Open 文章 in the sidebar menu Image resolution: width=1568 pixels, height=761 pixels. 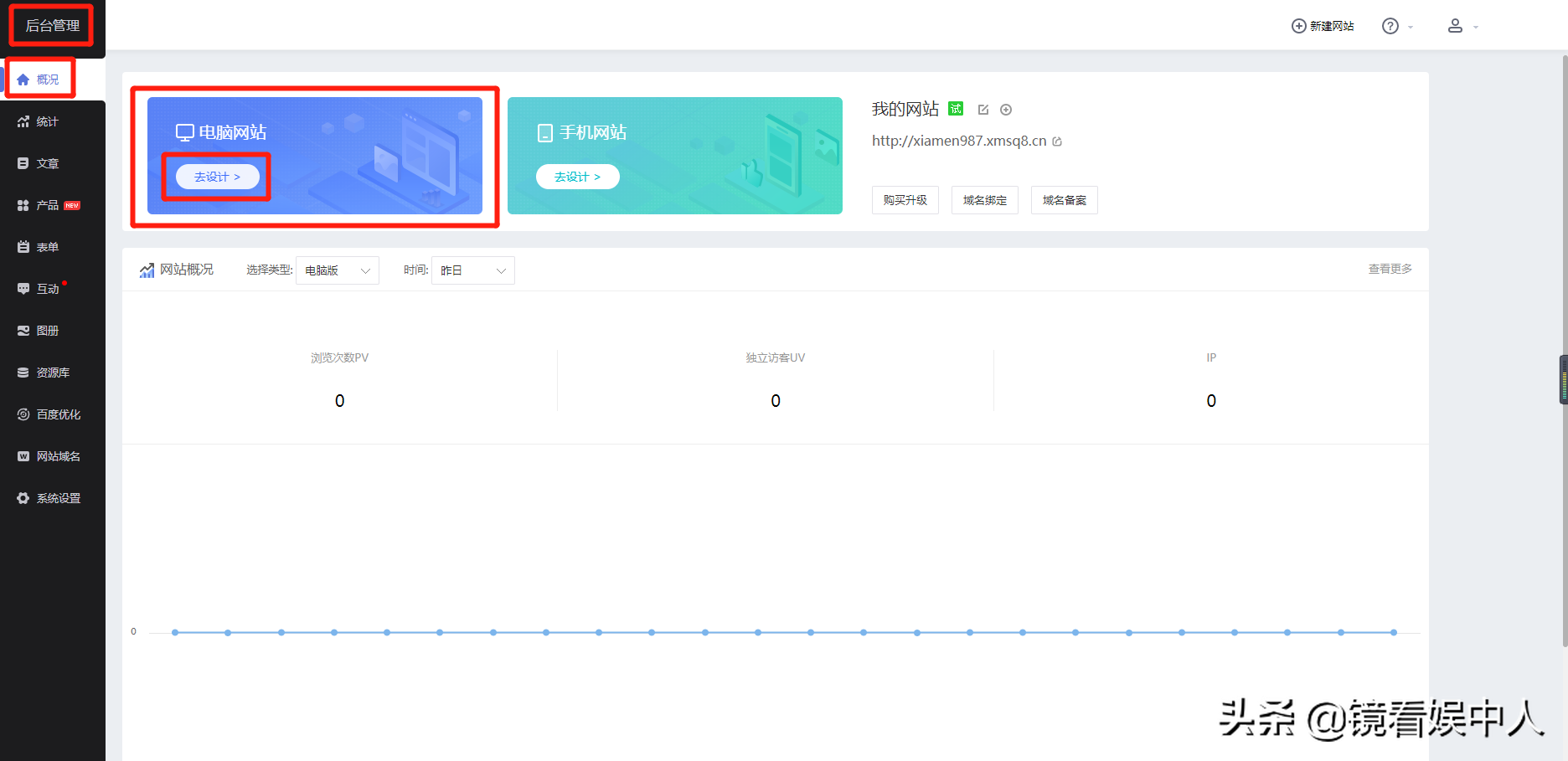point(53,163)
